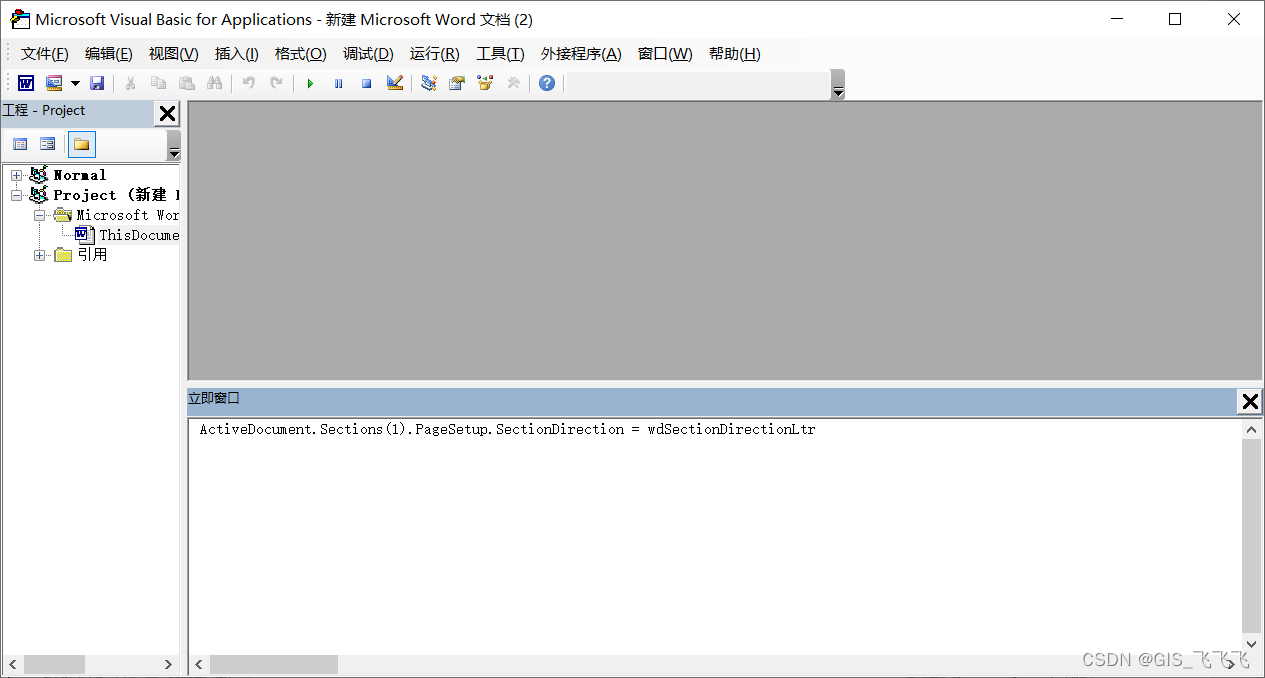Screen dimensions: 1265x678
Task: Click the Toolbox wrench icon
Action: (x=513, y=83)
